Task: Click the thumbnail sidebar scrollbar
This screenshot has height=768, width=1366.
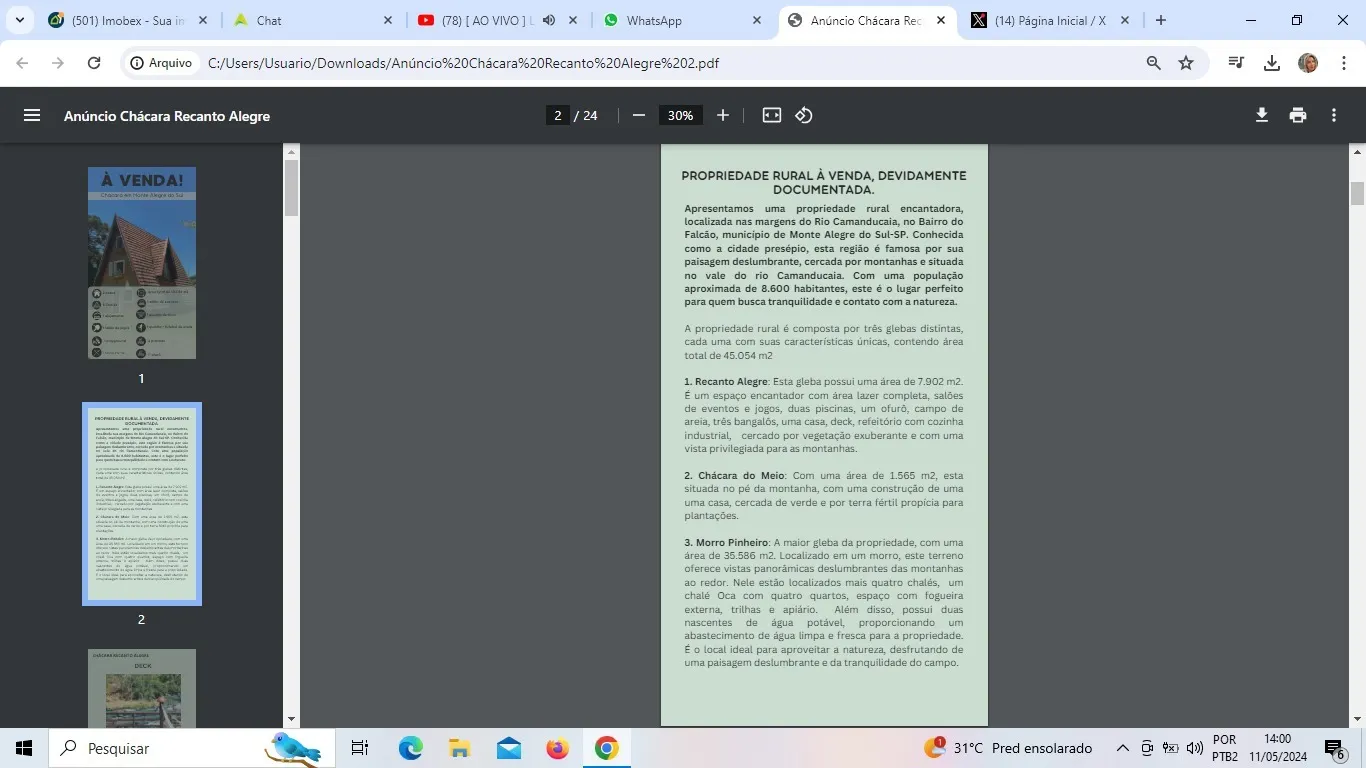Action: (x=292, y=188)
